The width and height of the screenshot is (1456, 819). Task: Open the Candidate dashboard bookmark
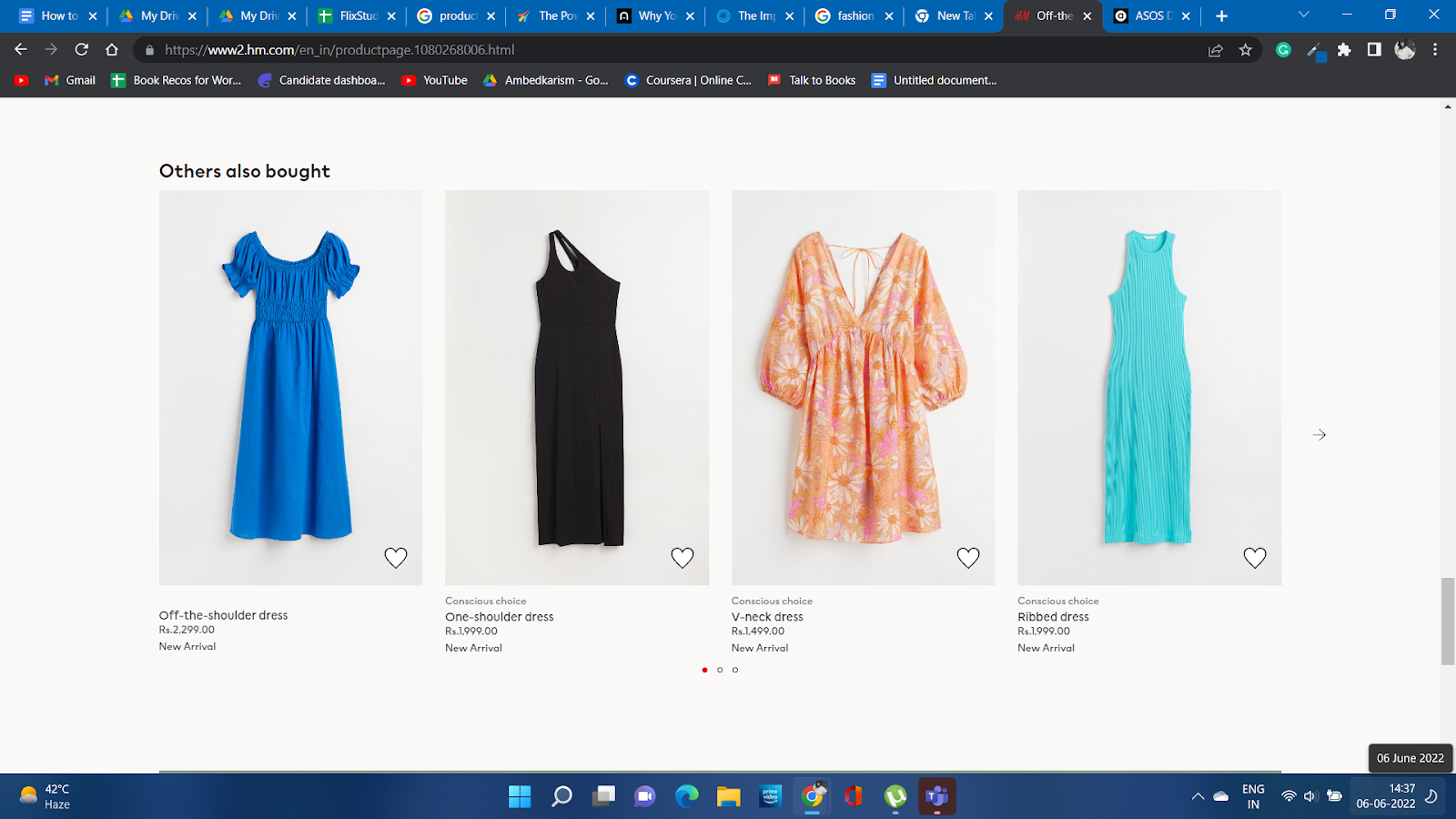click(x=321, y=80)
